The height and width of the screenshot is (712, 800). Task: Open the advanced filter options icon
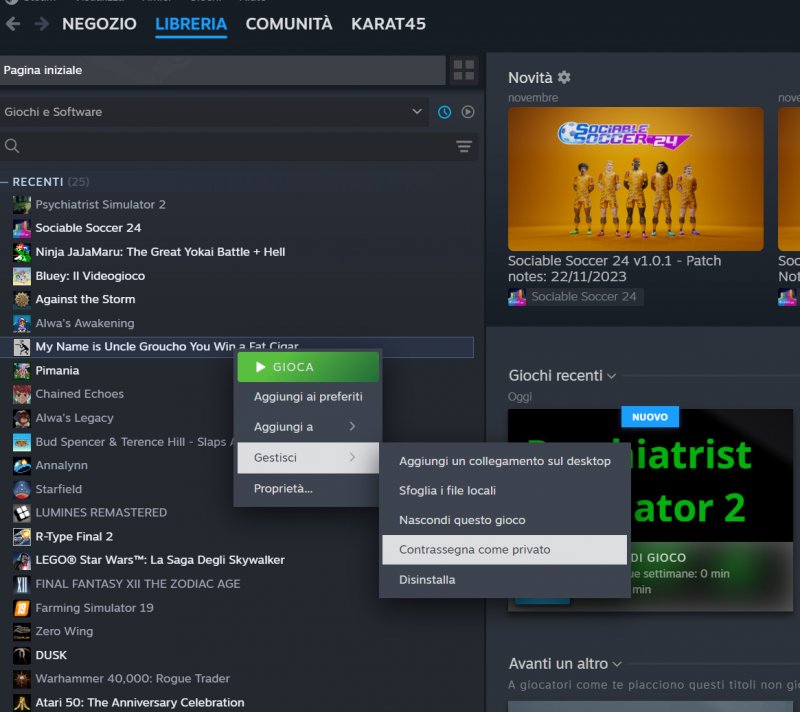click(x=463, y=146)
